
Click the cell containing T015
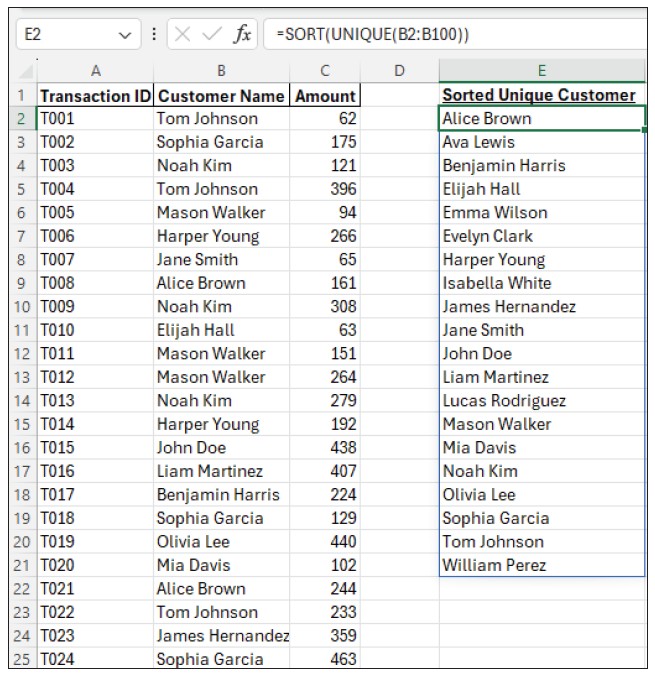[95, 448]
